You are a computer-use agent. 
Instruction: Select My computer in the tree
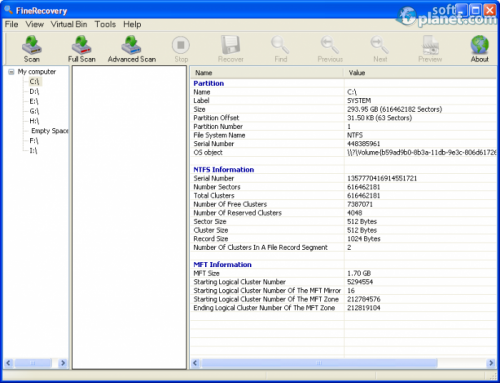click(x=37, y=72)
